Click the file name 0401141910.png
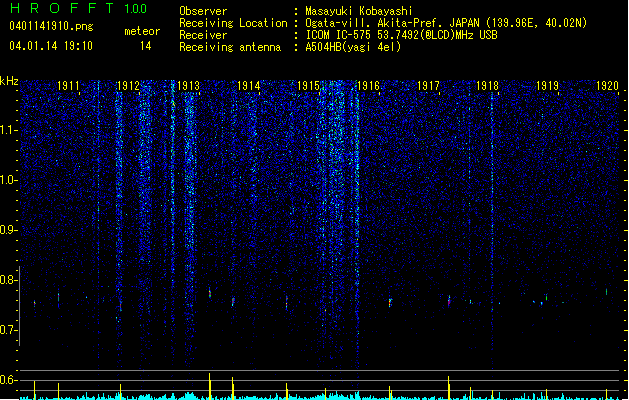Viewport: 629px width, 400px height. (x=51, y=26)
